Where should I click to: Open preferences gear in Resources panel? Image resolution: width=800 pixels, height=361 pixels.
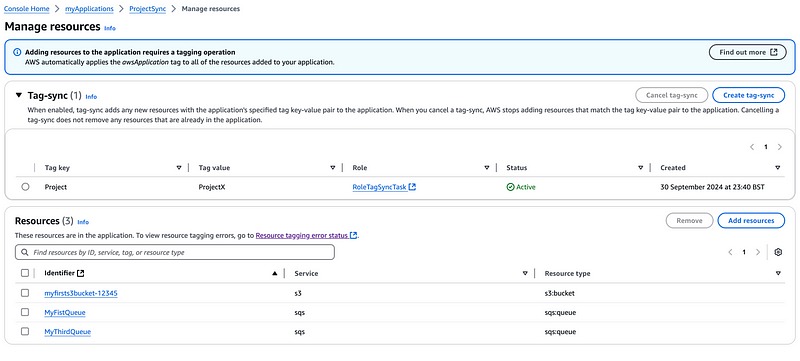click(778, 252)
